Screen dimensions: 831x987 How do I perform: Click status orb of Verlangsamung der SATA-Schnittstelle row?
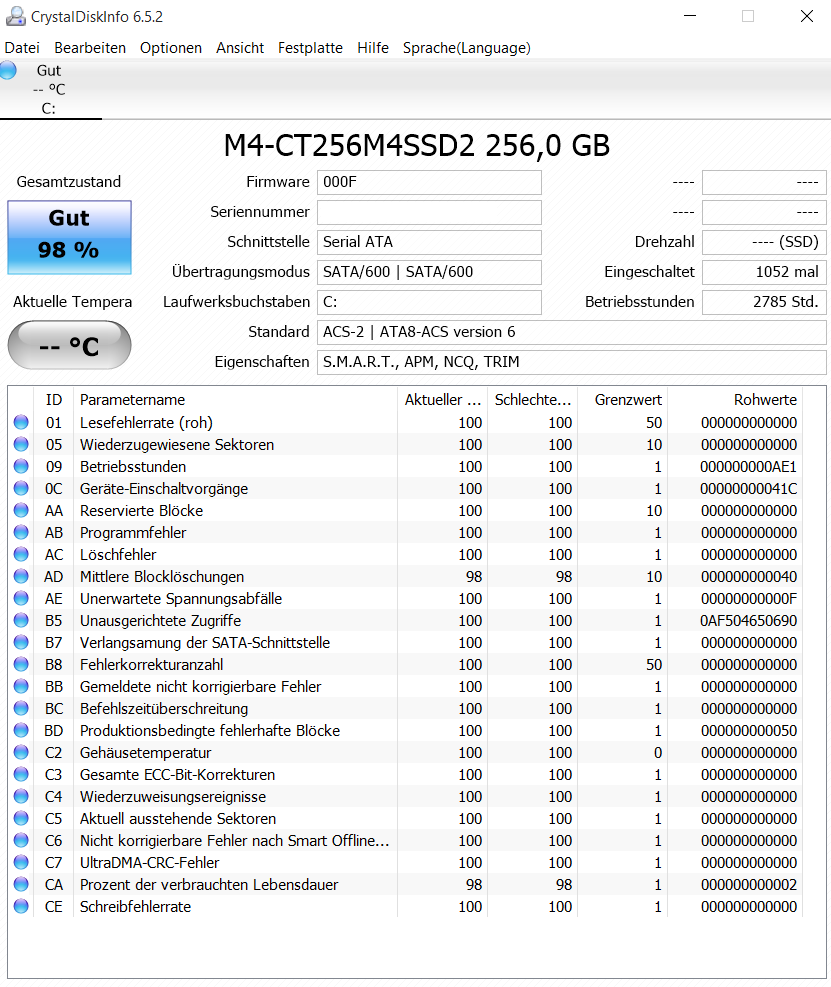[x=21, y=642]
